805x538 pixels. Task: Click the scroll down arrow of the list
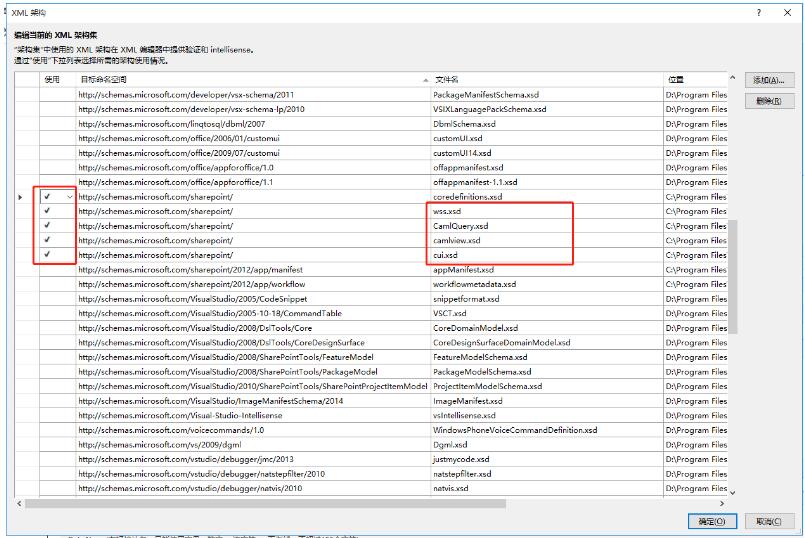click(x=733, y=493)
